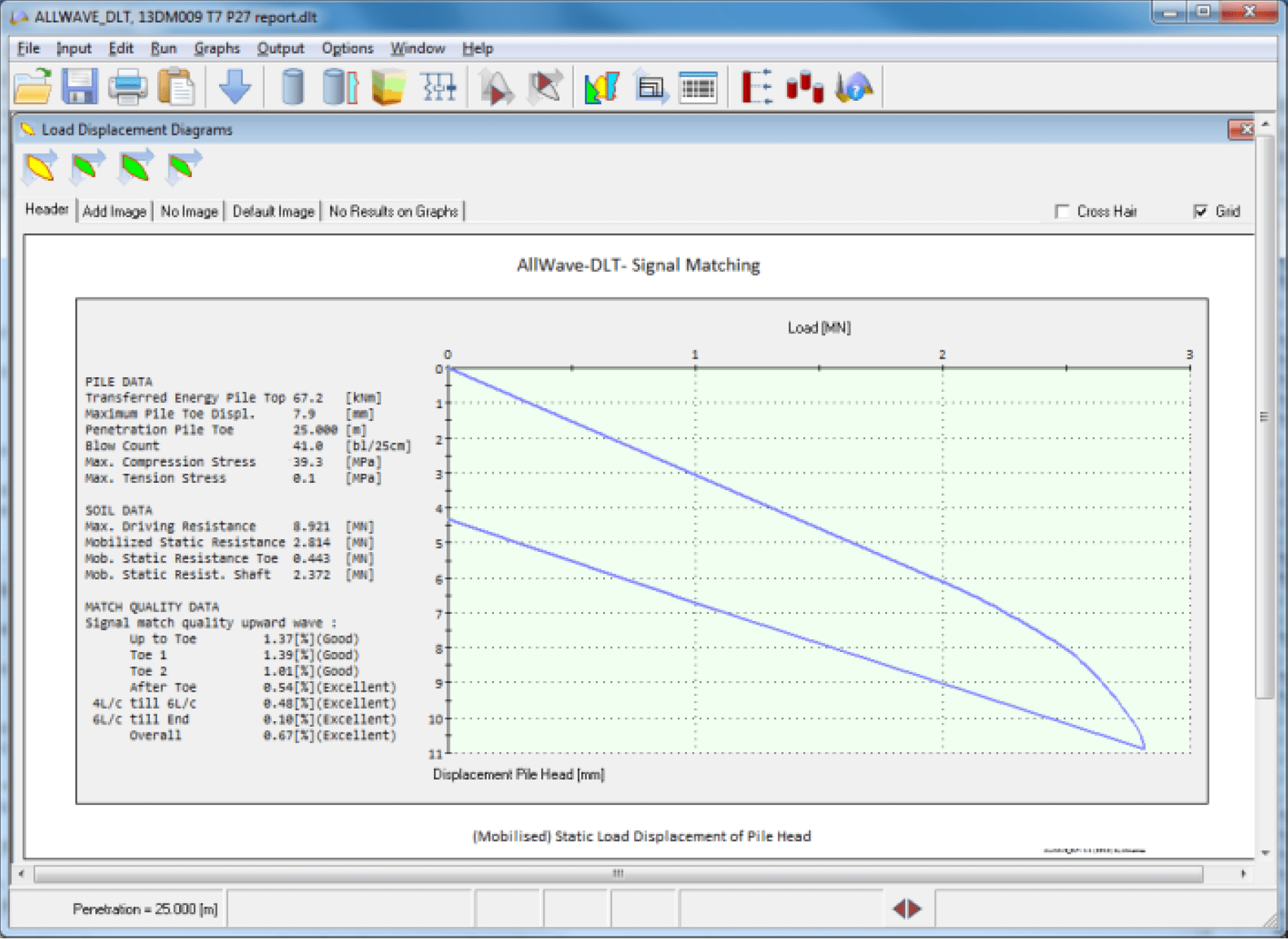Image resolution: width=1288 pixels, height=939 pixels.
Task: Click the 'Load [MN]' axis label
Action: pyautogui.click(x=819, y=328)
